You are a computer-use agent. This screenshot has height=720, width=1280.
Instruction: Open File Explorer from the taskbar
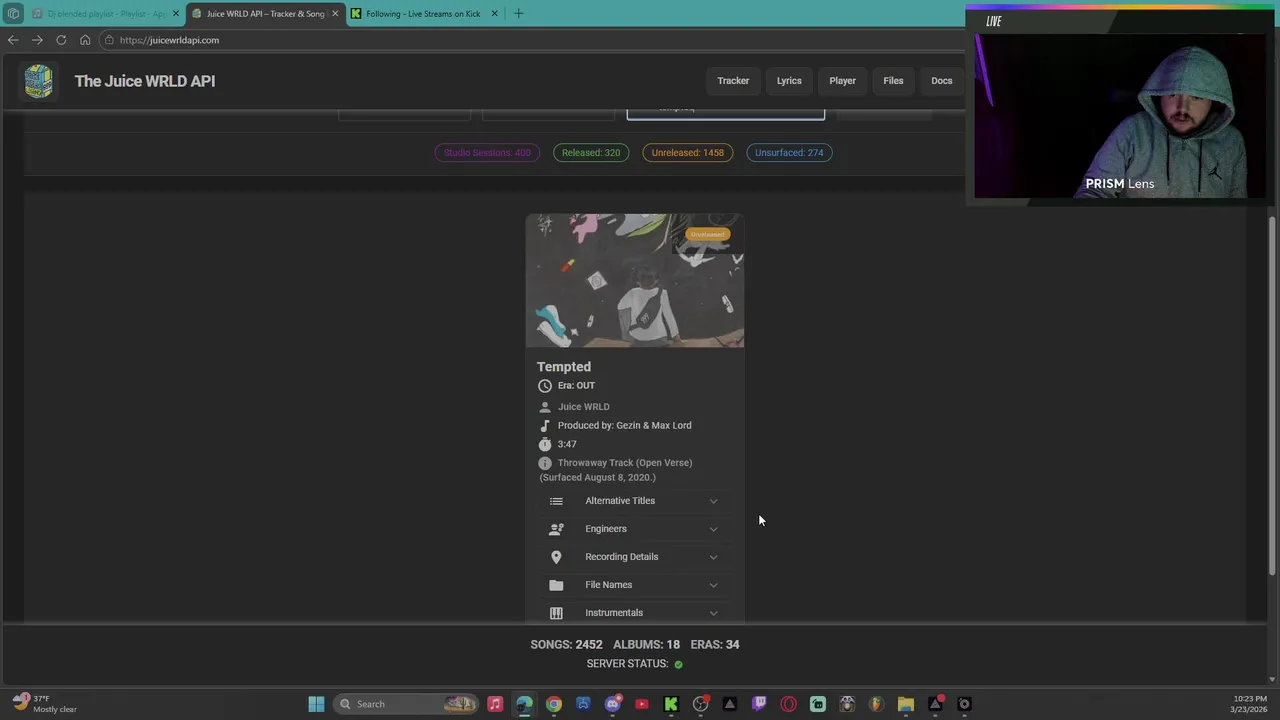pyautogui.click(x=906, y=704)
